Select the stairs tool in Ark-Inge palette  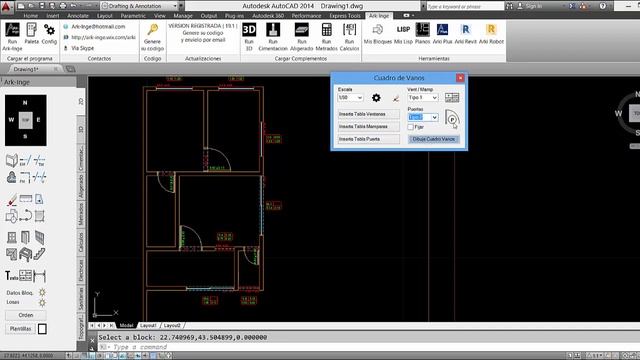pos(39,254)
